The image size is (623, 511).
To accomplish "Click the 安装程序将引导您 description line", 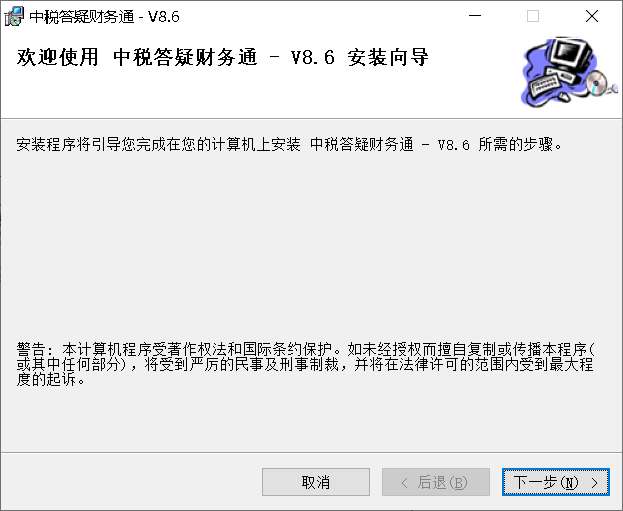I will coord(289,144).
